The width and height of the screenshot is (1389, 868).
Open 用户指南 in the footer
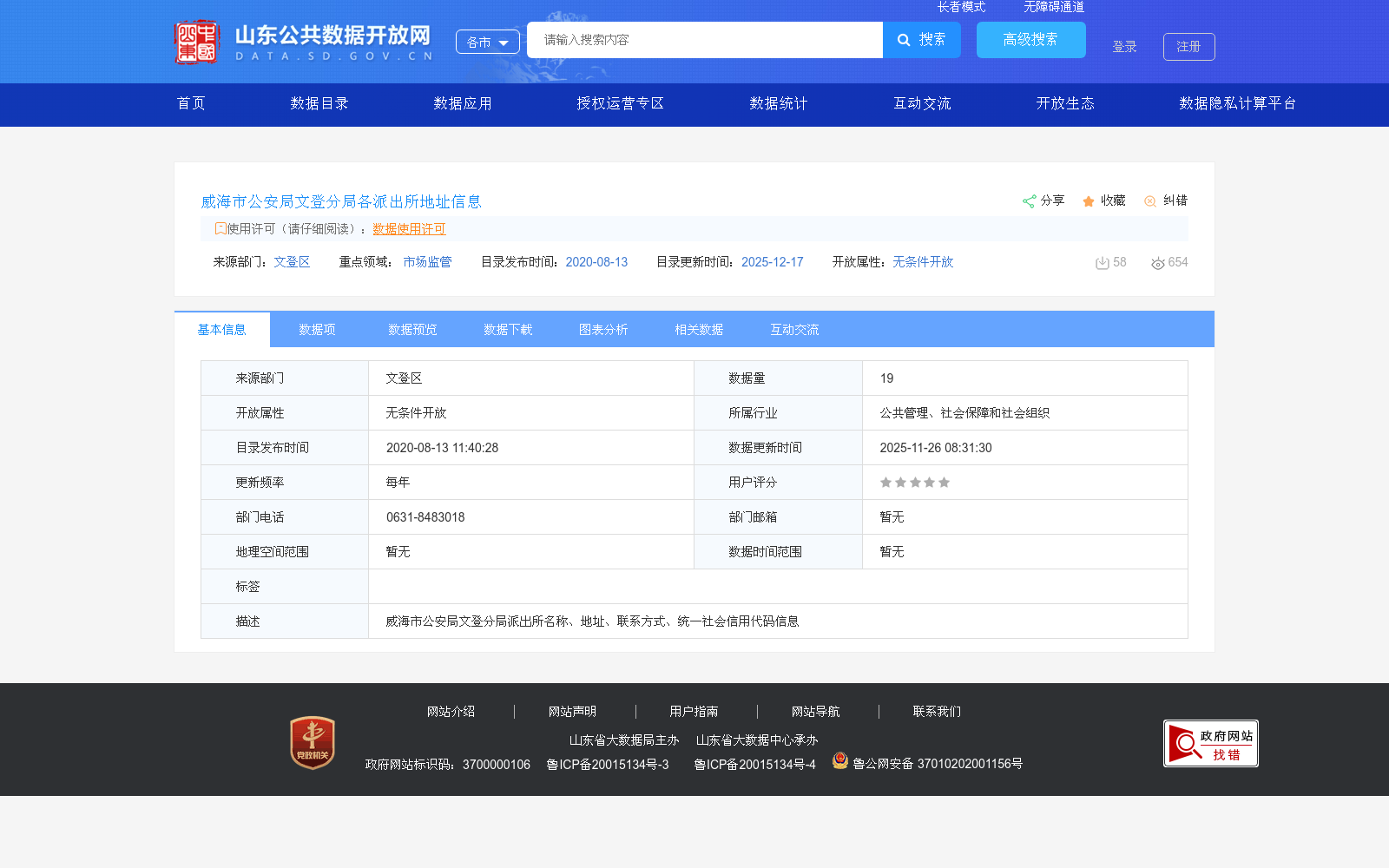click(x=694, y=712)
